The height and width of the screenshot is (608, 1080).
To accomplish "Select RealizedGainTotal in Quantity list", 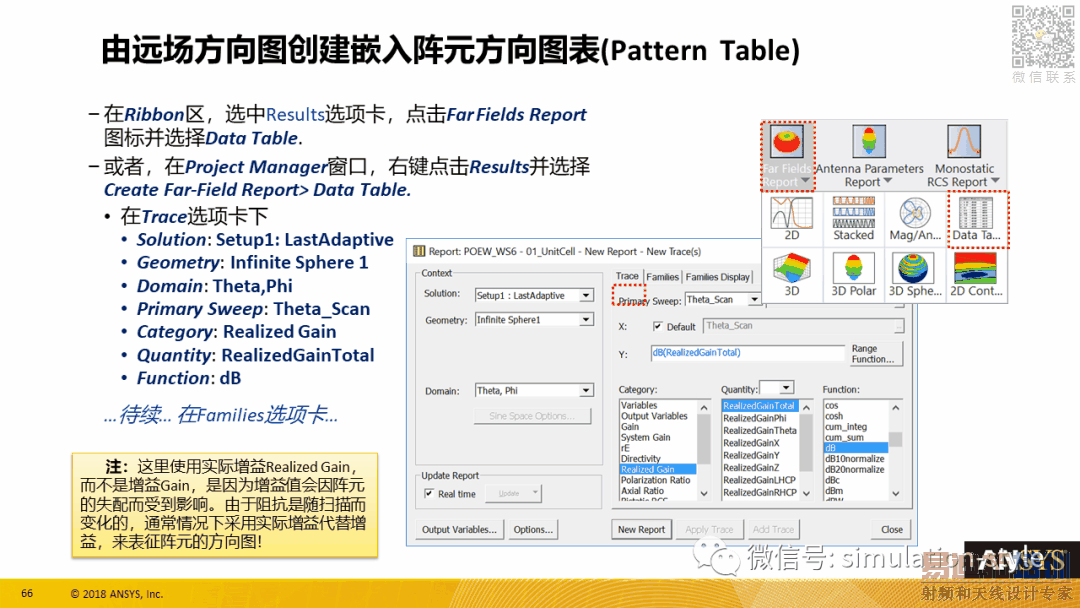I will point(760,406).
